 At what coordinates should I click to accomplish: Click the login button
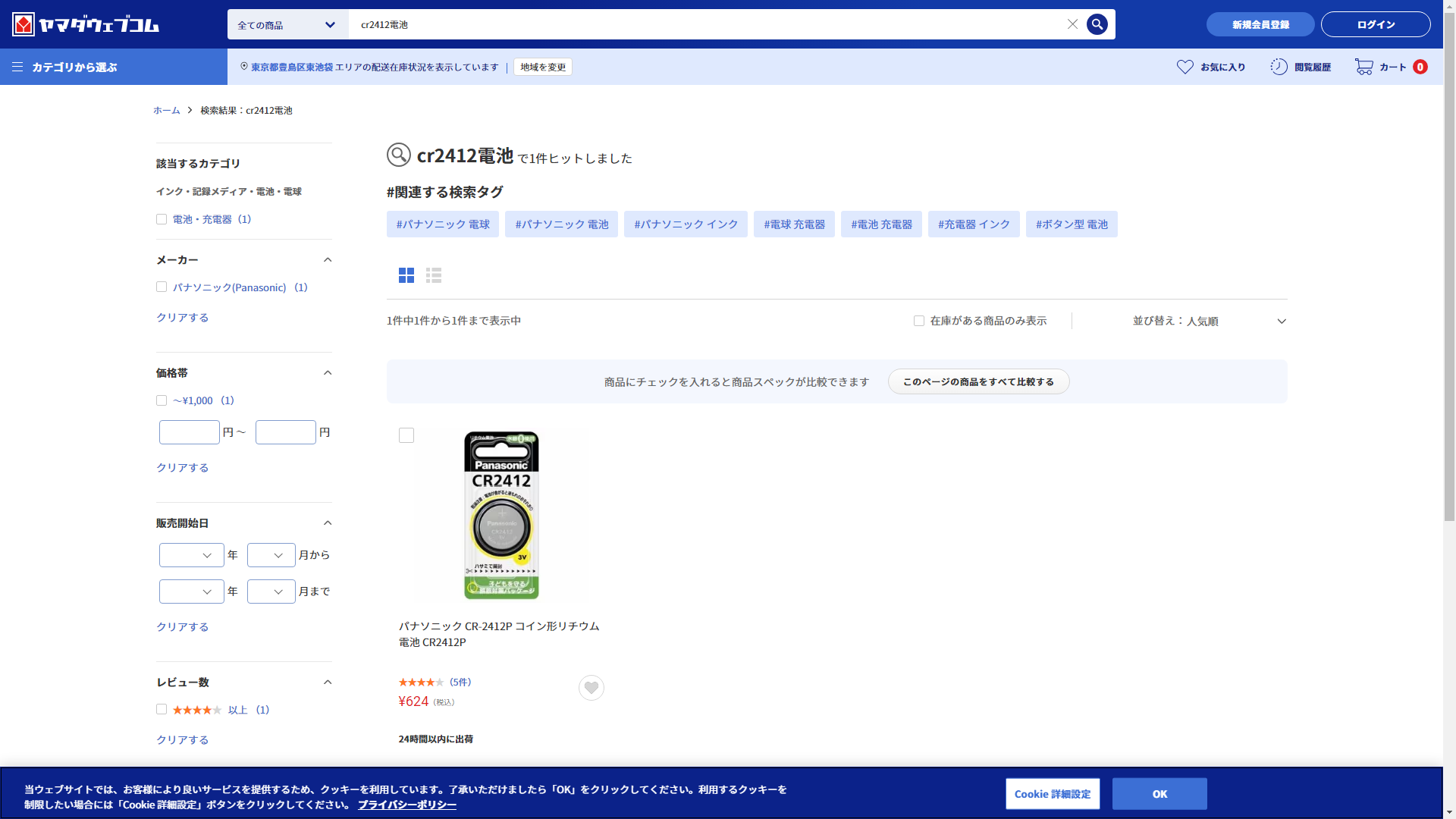1375,24
